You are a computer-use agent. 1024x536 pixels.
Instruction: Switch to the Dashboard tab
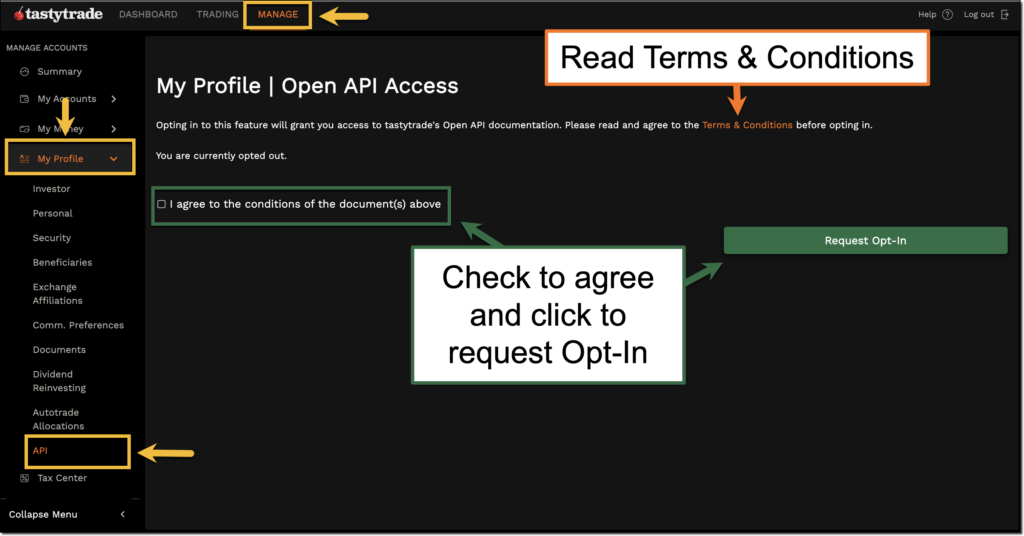click(x=148, y=14)
